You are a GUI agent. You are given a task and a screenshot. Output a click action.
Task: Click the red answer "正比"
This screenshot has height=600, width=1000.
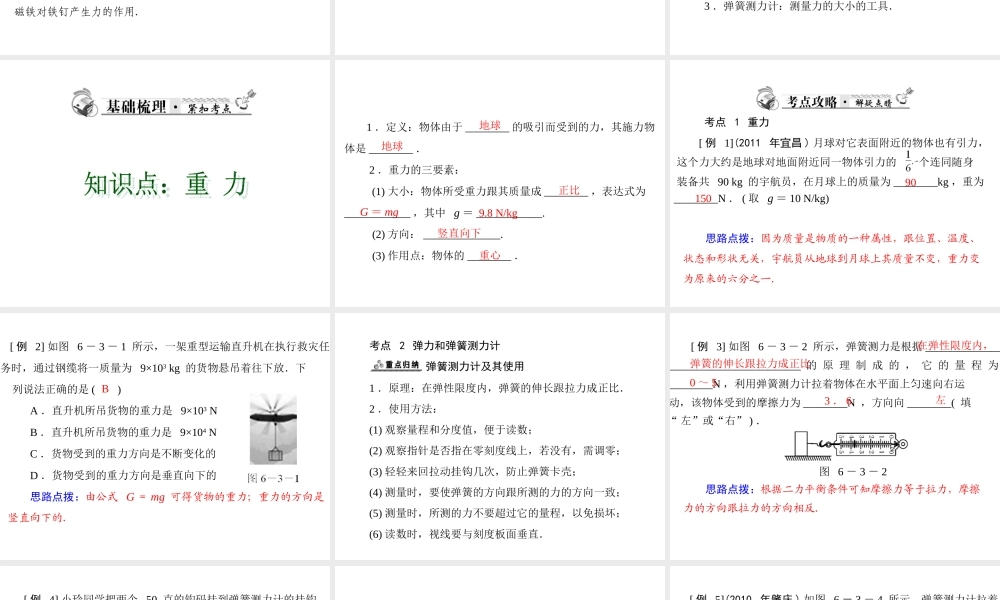tap(569, 191)
